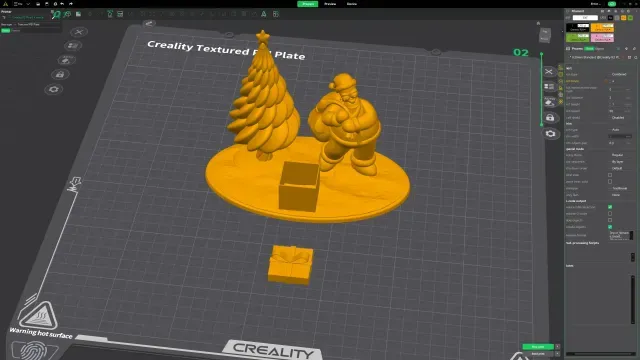Click the first save icon in title bar

click(38, 4)
